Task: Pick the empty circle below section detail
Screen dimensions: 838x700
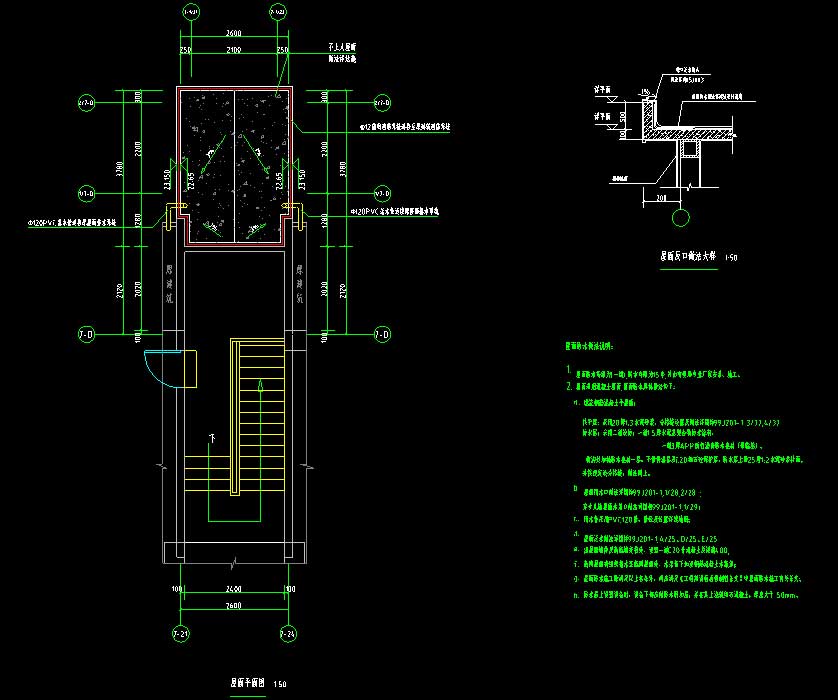Action: point(679,217)
